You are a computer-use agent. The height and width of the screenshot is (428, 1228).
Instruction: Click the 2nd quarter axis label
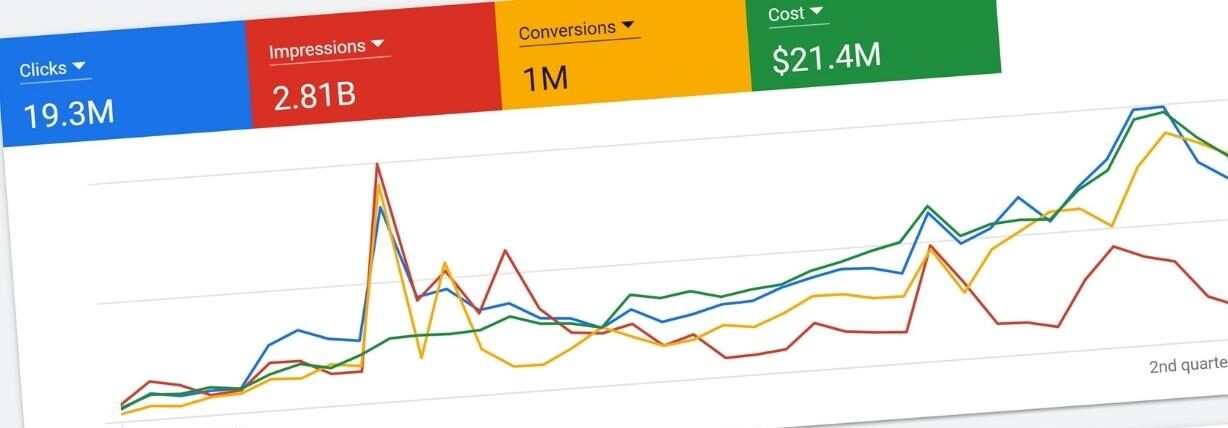coord(1188,367)
